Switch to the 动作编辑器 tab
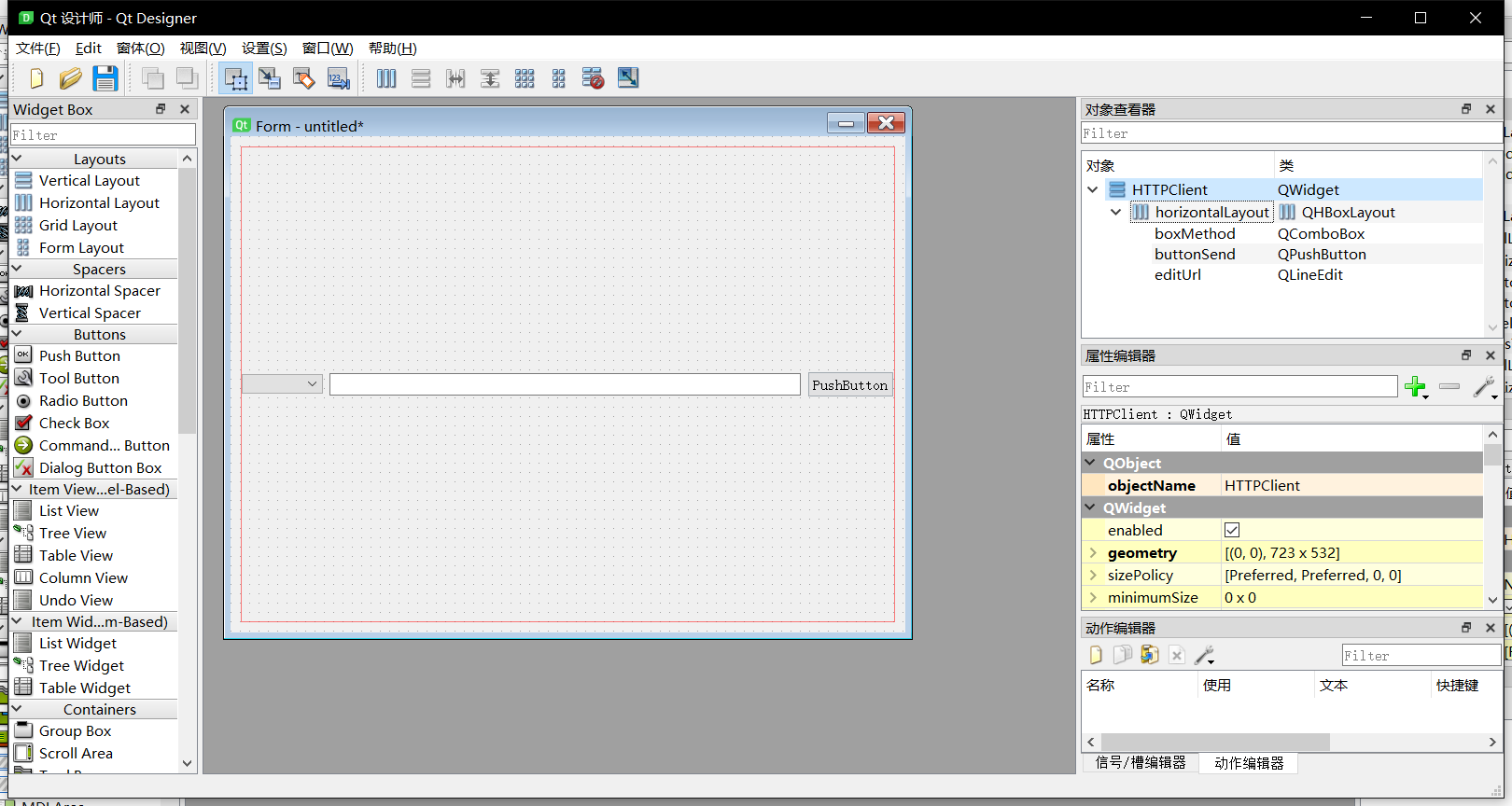Screen dimensions: 1512x806 tap(1249, 763)
